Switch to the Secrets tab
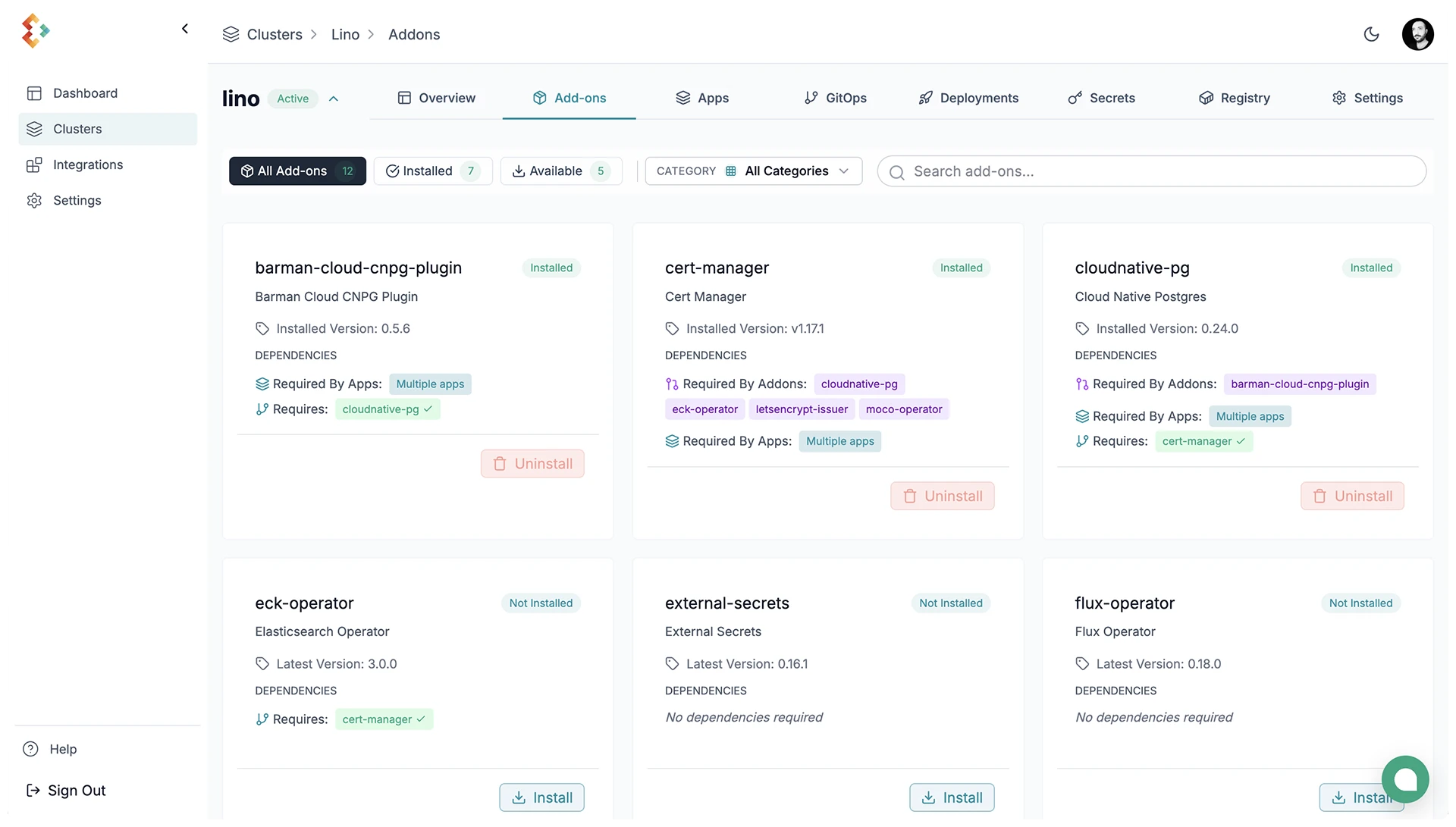This screenshot has width=1456, height=827. tap(1102, 98)
